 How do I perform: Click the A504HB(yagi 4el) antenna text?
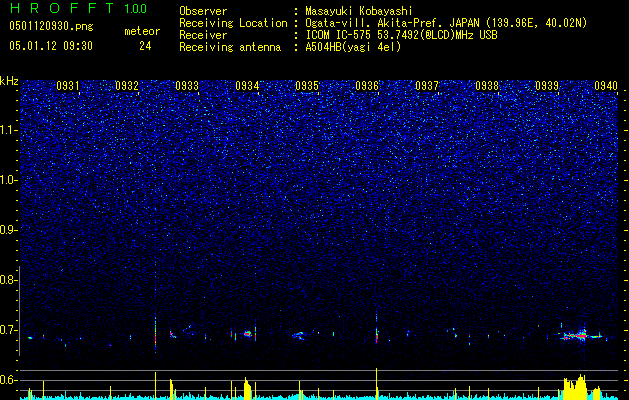(353, 47)
